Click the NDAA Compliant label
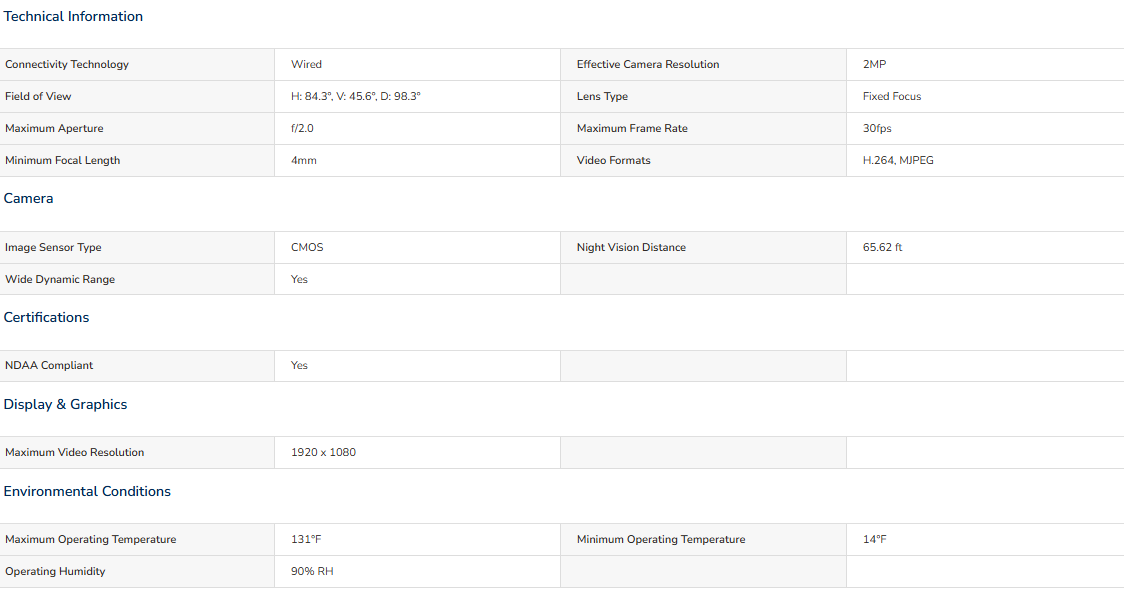Viewport: 1124px width, 592px height. [49, 366]
